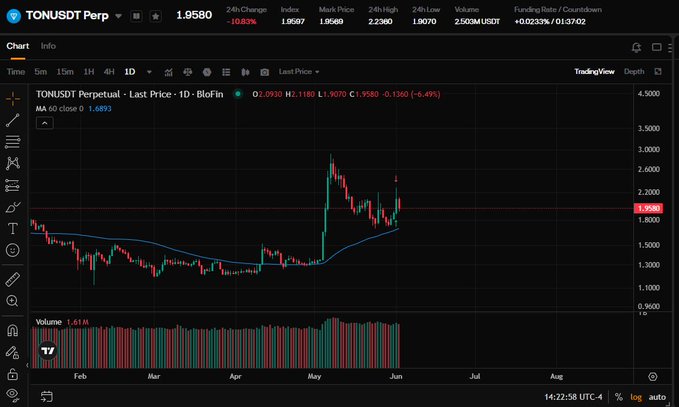Click the go to date calendar icon

(x=47, y=396)
